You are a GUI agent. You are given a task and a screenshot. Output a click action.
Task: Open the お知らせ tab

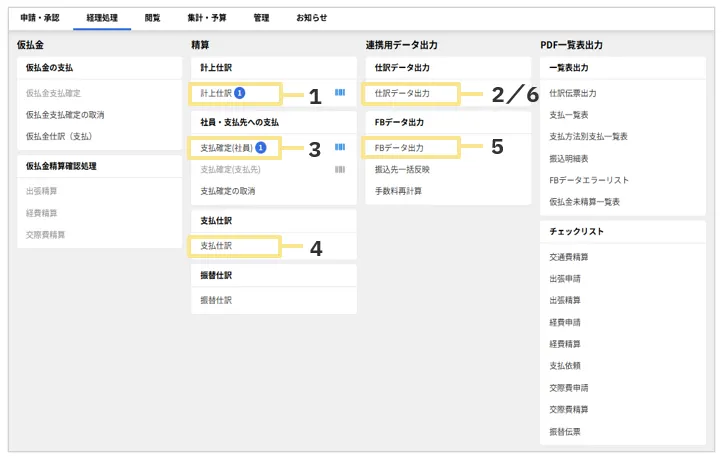coord(312,18)
